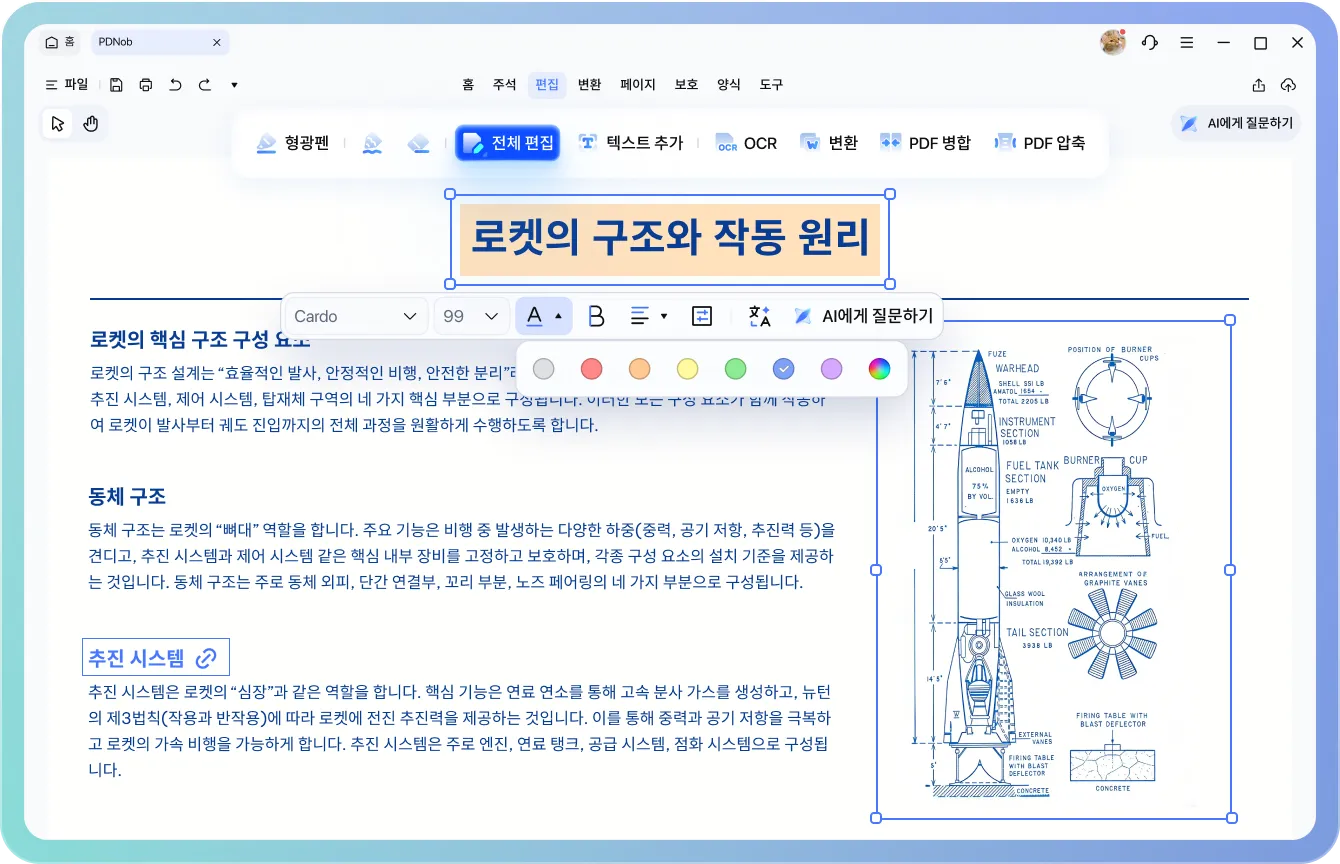Pick the checked blue color swatch
The image size is (1340, 864).
[x=783, y=369]
